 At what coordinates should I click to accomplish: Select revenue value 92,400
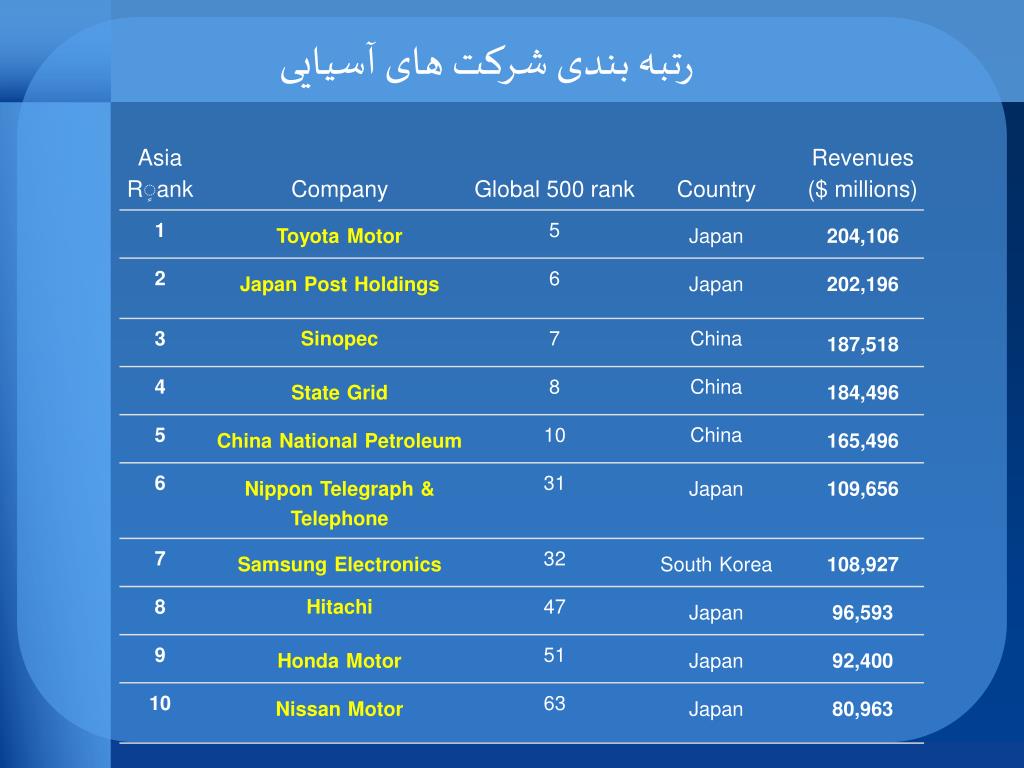(x=862, y=662)
